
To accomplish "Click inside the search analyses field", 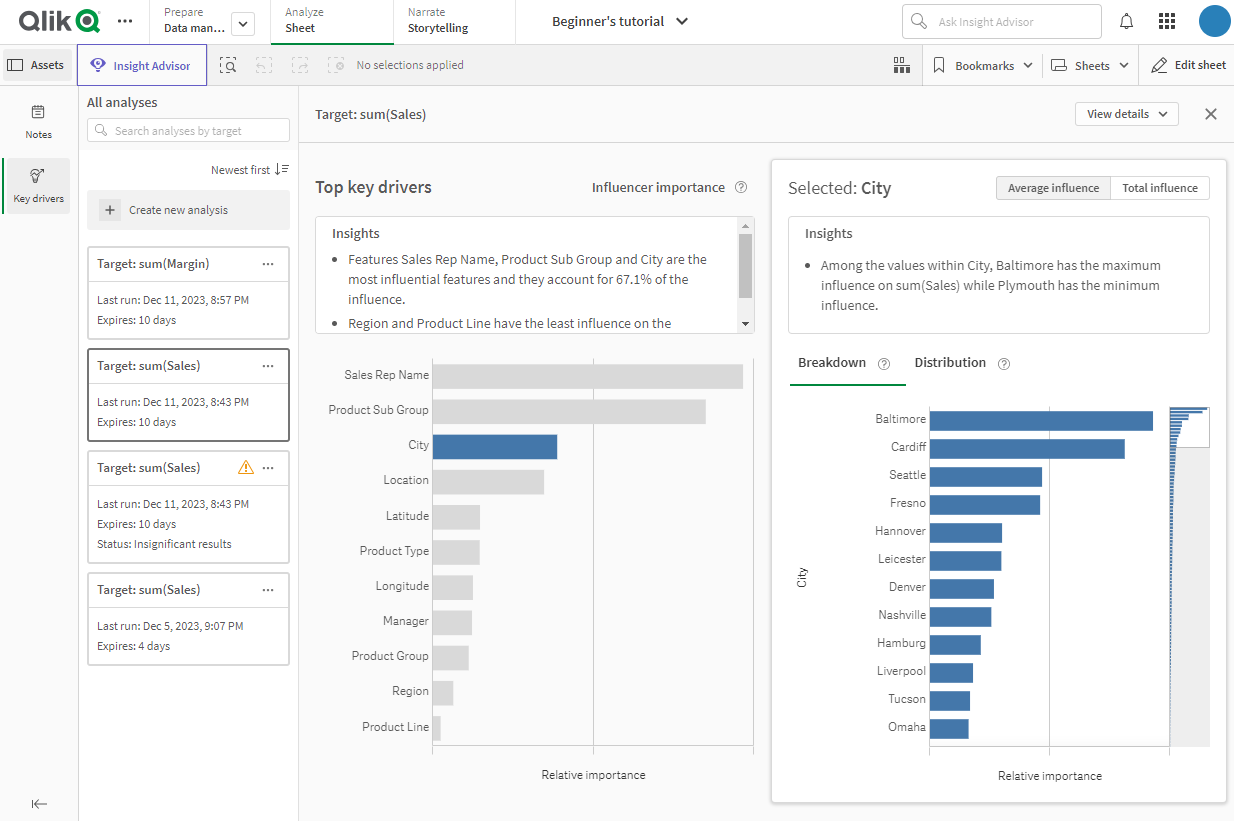I will point(188,130).
